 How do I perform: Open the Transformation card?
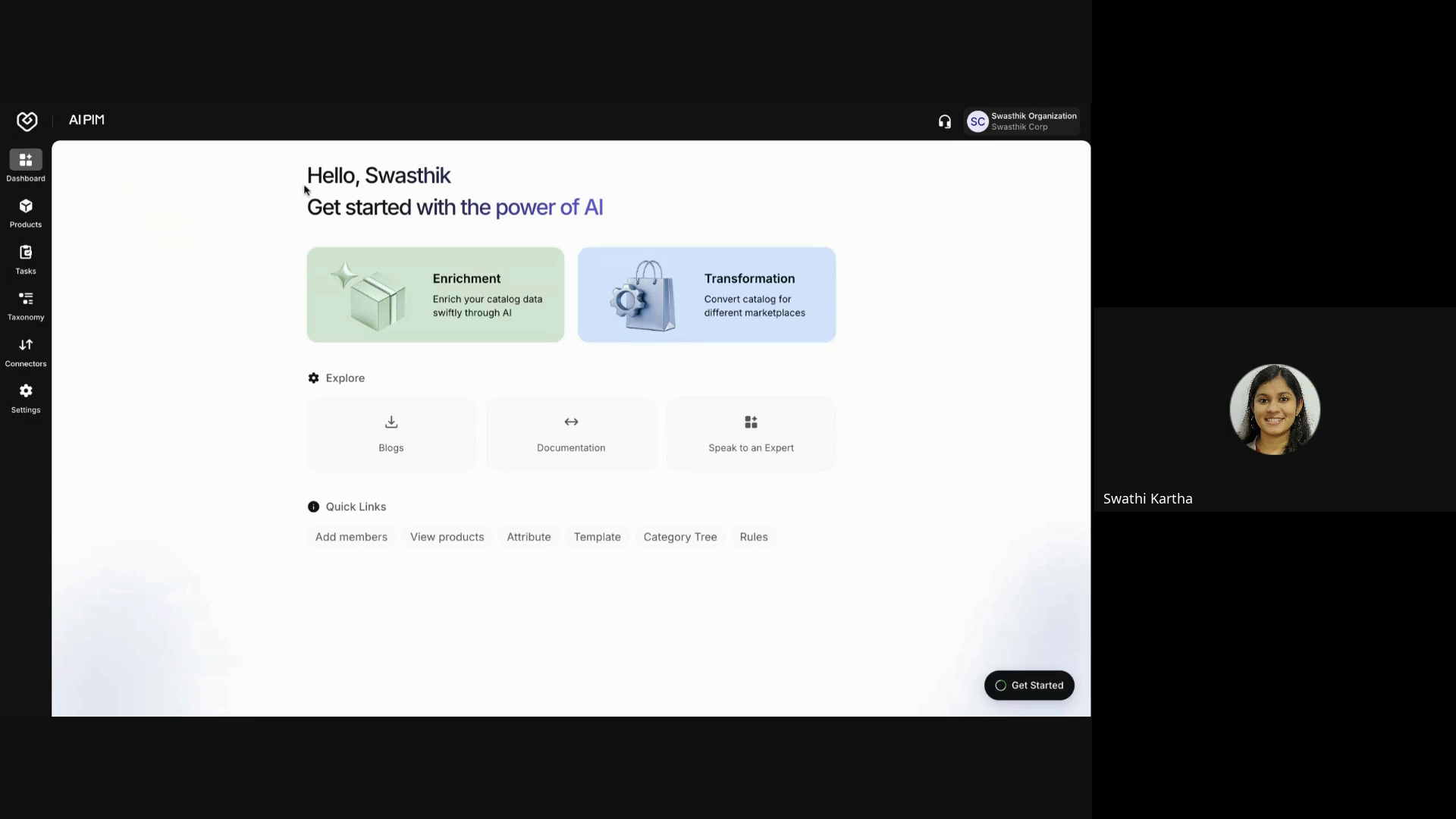click(706, 294)
